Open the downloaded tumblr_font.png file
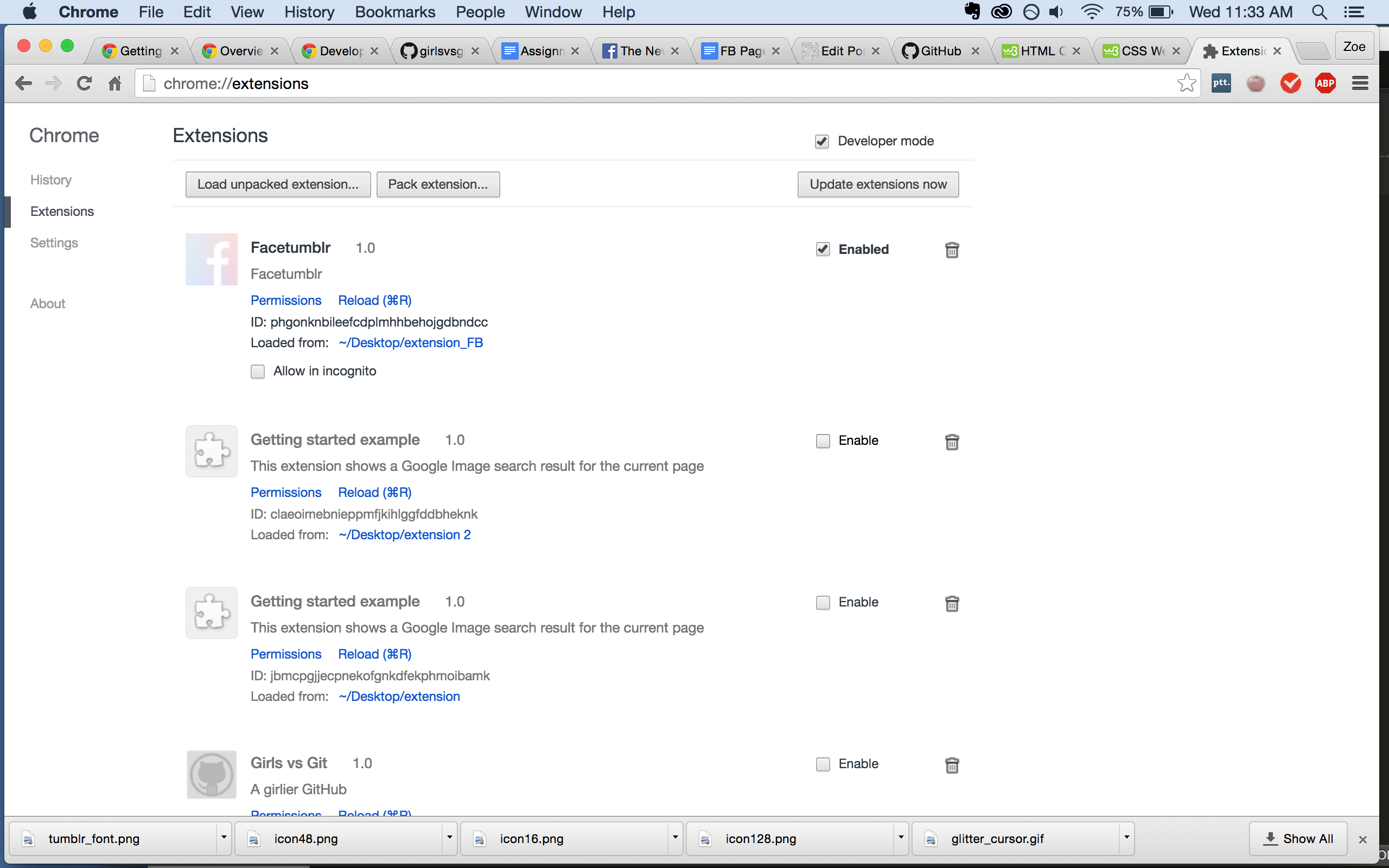Viewport: 1389px width, 868px height. (x=113, y=839)
